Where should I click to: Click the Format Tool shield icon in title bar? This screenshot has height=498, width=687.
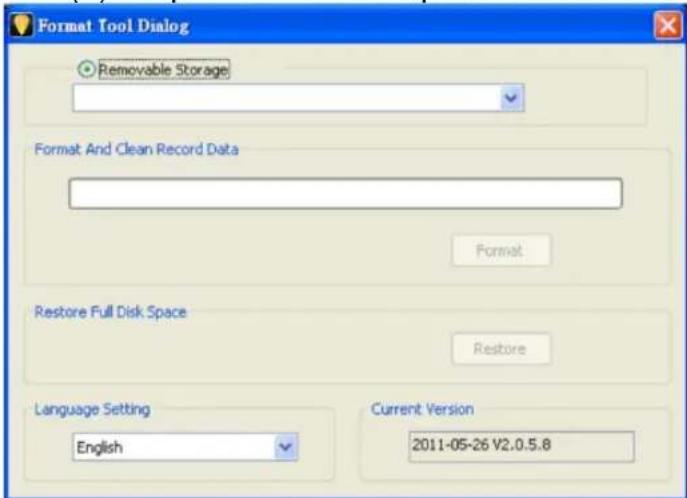click(21, 25)
